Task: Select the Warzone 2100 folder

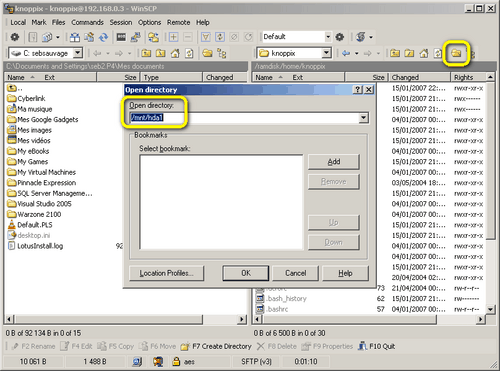Action: click(34, 214)
